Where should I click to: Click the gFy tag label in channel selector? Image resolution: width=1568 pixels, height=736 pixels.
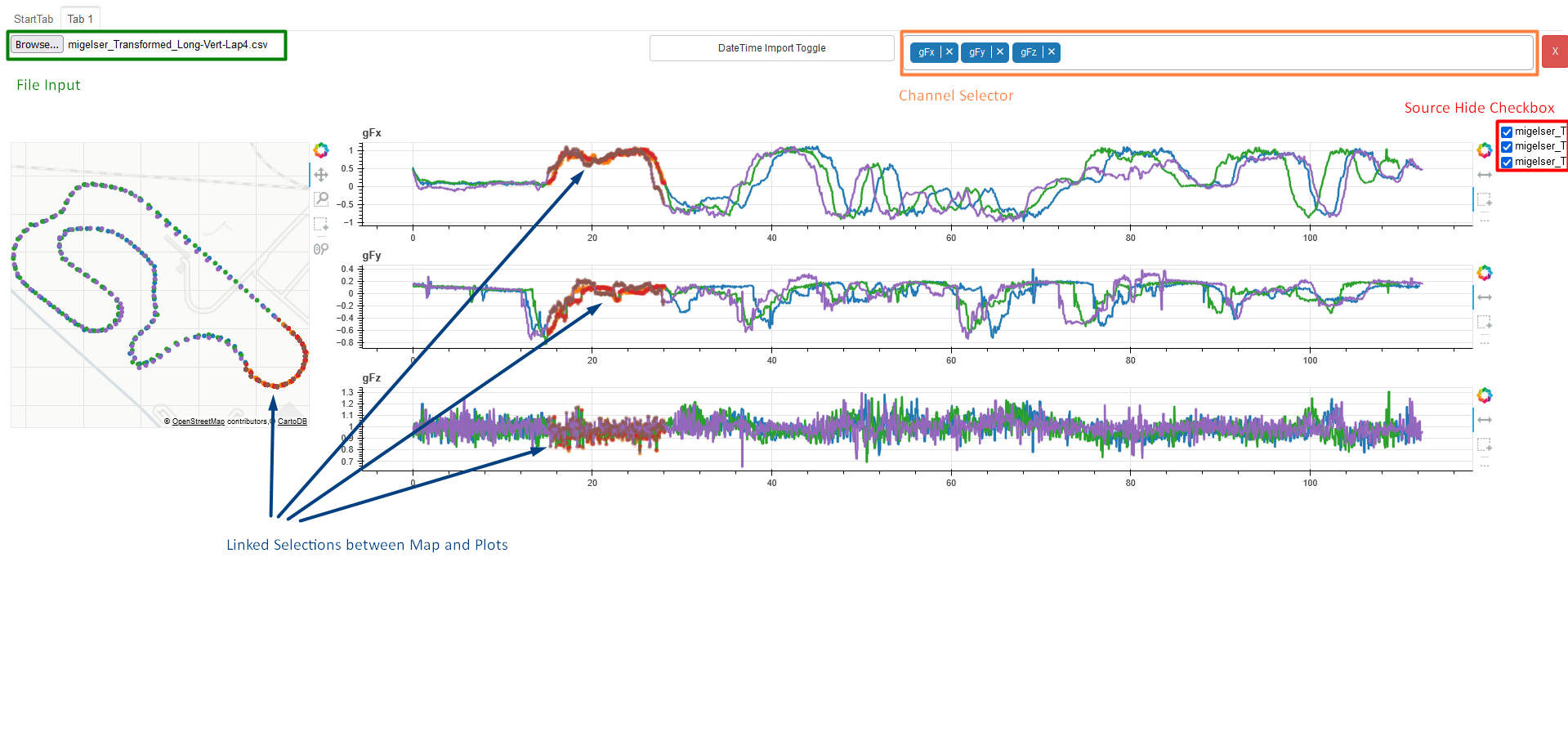977,52
